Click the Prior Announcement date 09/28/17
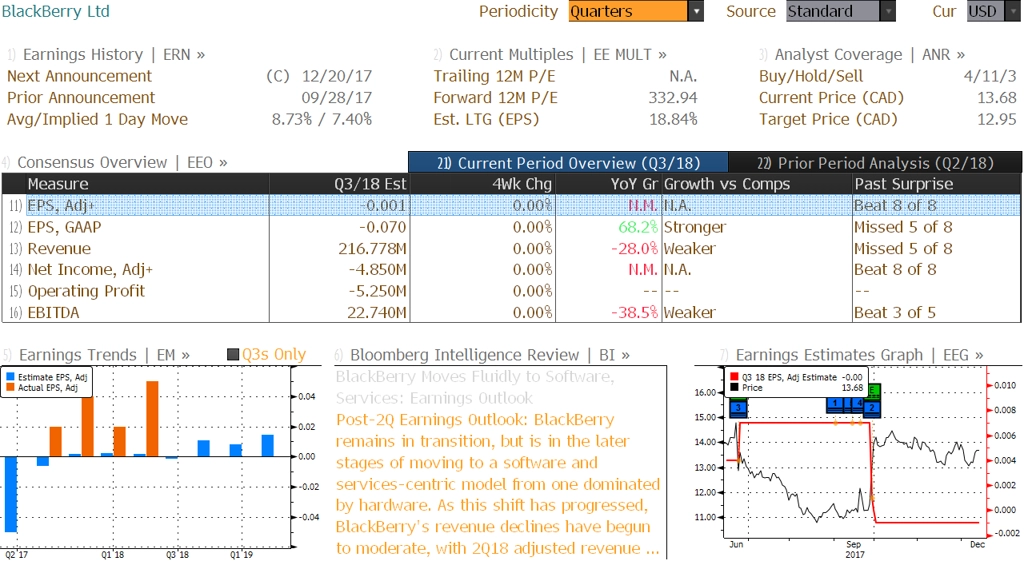 [x=336, y=98]
